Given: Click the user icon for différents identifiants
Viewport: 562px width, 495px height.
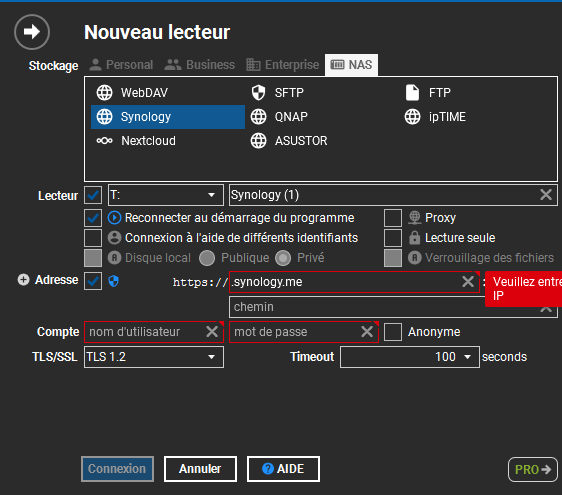Looking at the screenshot, I should click(114, 238).
